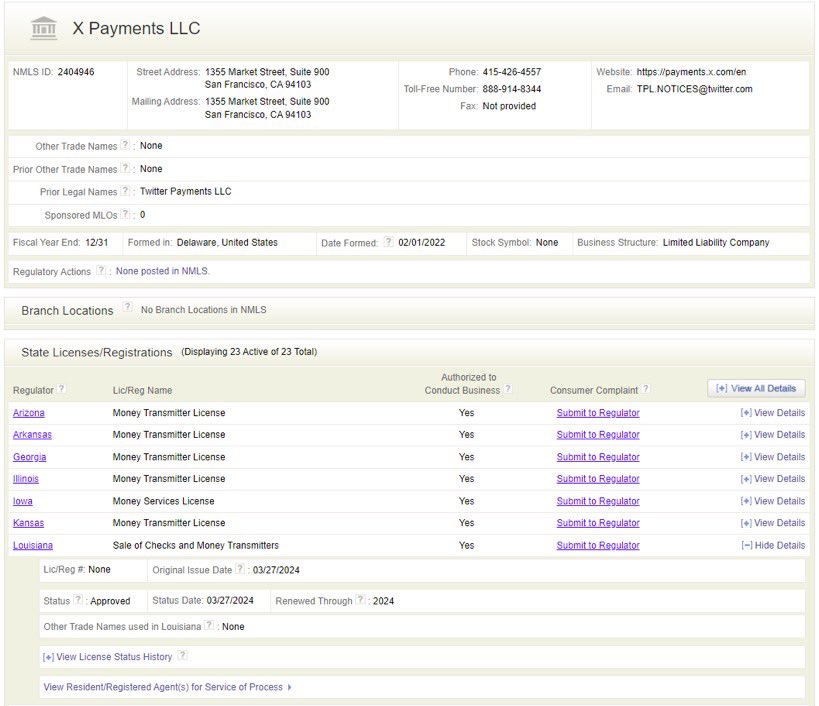The image size is (819, 706).
Task: Click the help icon beside Consumer Complaint header
Action: click(646, 389)
